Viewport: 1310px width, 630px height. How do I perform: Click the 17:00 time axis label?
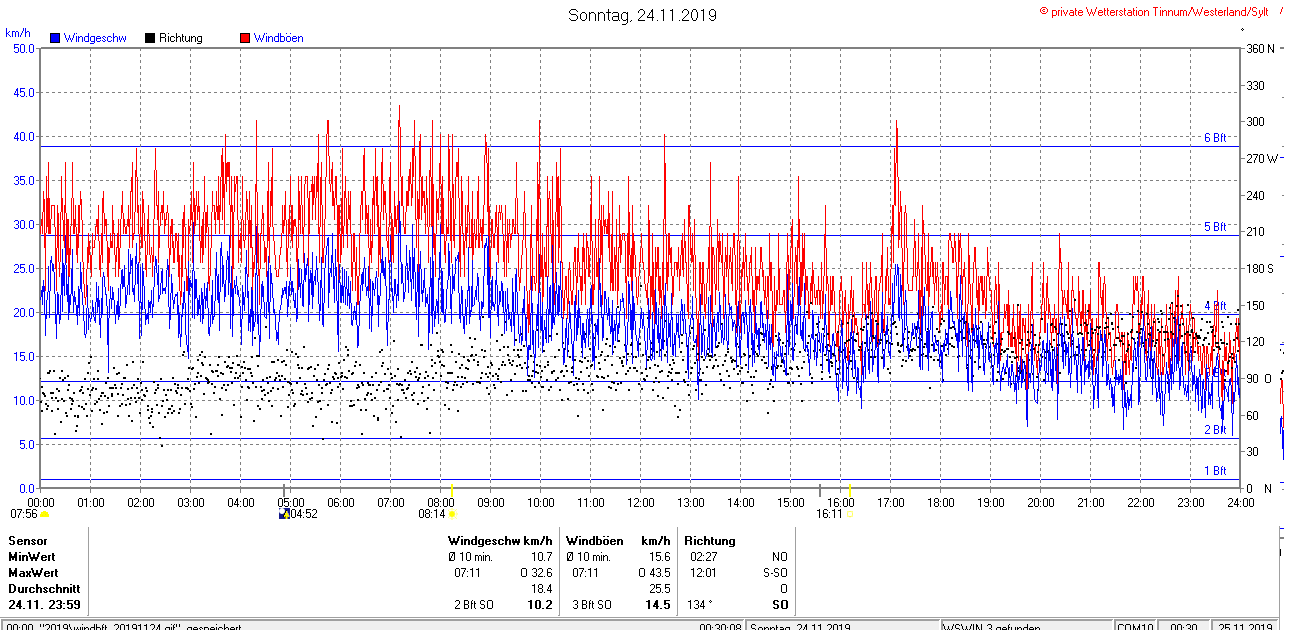tap(891, 502)
